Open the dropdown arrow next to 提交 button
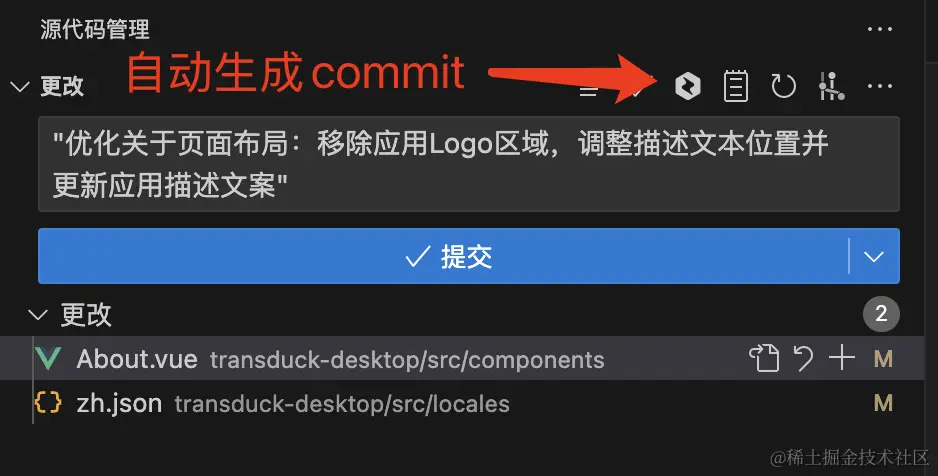This screenshot has width=938, height=476. [x=874, y=257]
